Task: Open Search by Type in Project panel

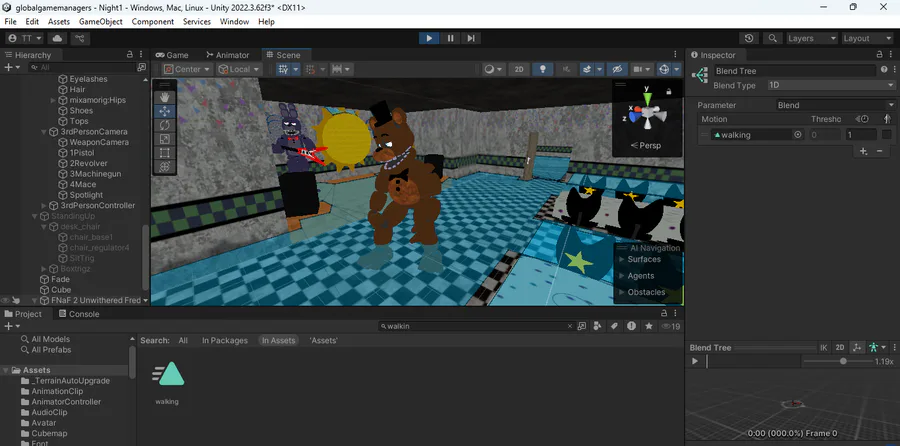Action: [x=598, y=326]
